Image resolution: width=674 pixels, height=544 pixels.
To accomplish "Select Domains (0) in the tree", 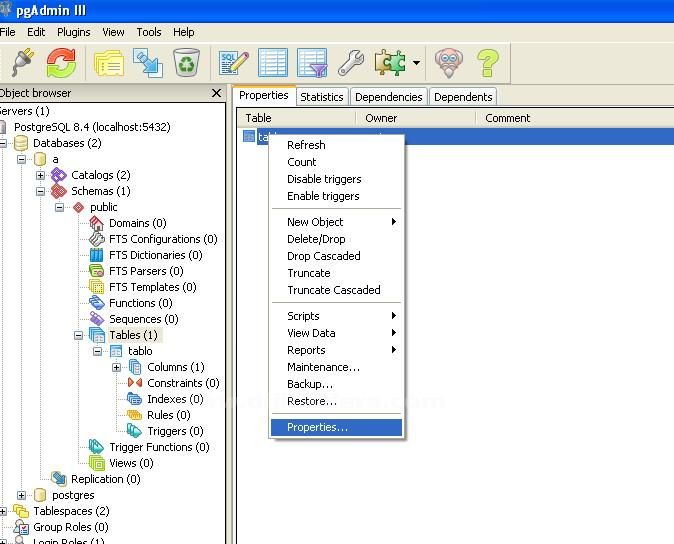I will tap(138, 223).
